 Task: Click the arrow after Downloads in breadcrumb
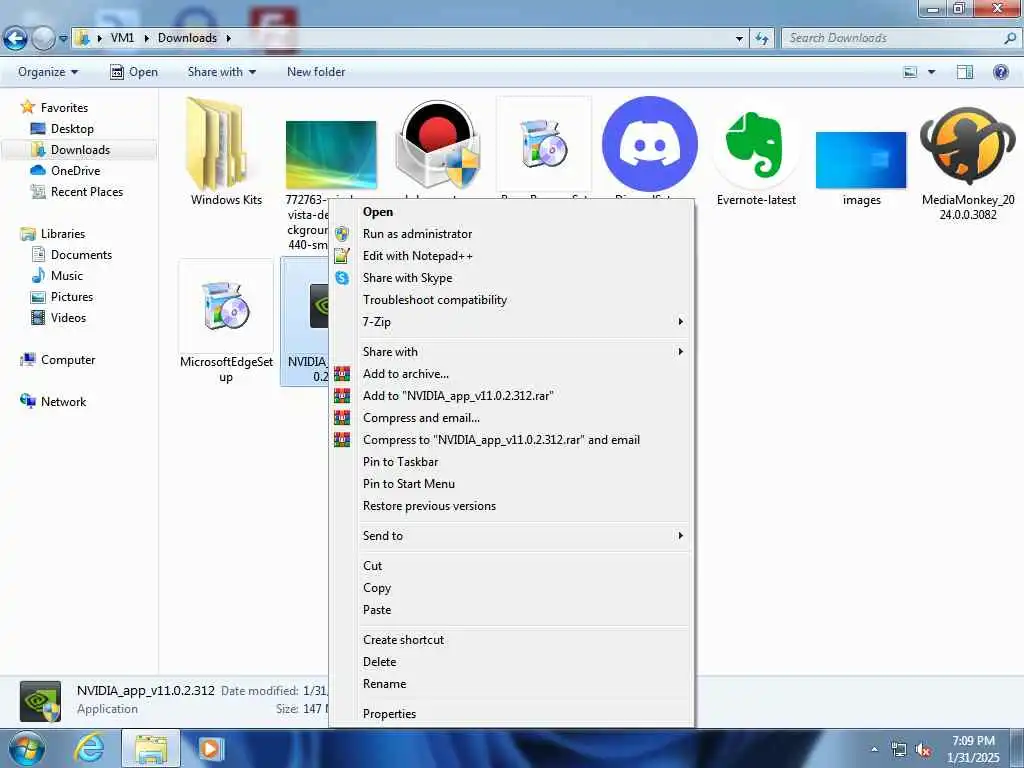(x=229, y=39)
